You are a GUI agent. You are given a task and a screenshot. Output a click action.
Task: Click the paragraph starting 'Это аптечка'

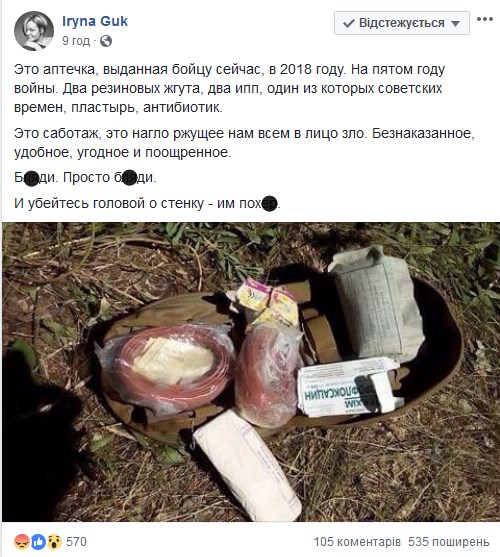pyautogui.click(x=229, y=88)
